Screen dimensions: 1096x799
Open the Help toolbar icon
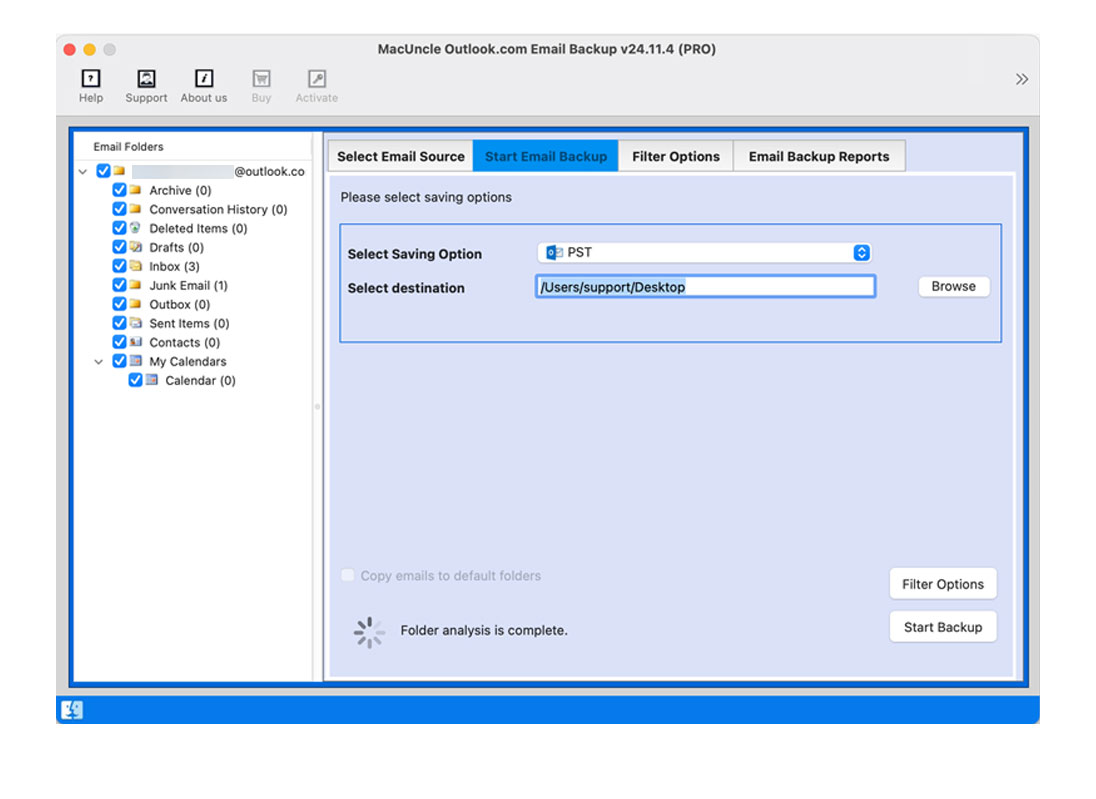(x=91, y=79)
